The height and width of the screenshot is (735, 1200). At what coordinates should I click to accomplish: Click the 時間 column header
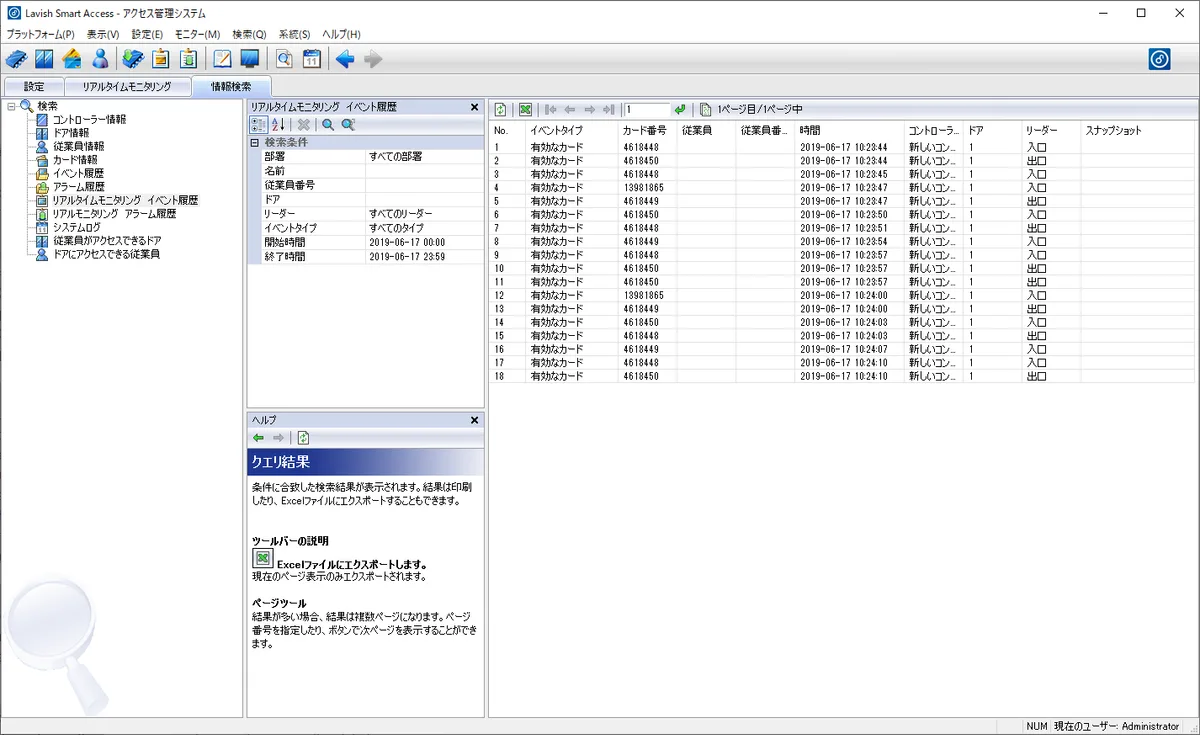click(x=810, y=131)
